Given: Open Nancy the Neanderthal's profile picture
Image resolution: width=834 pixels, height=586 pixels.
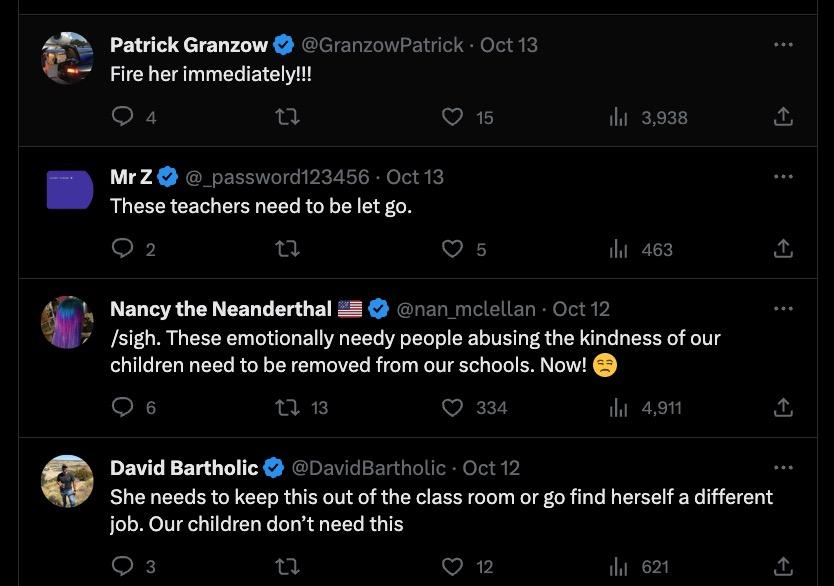Looking at the screenshot, I should pos(68,323).
